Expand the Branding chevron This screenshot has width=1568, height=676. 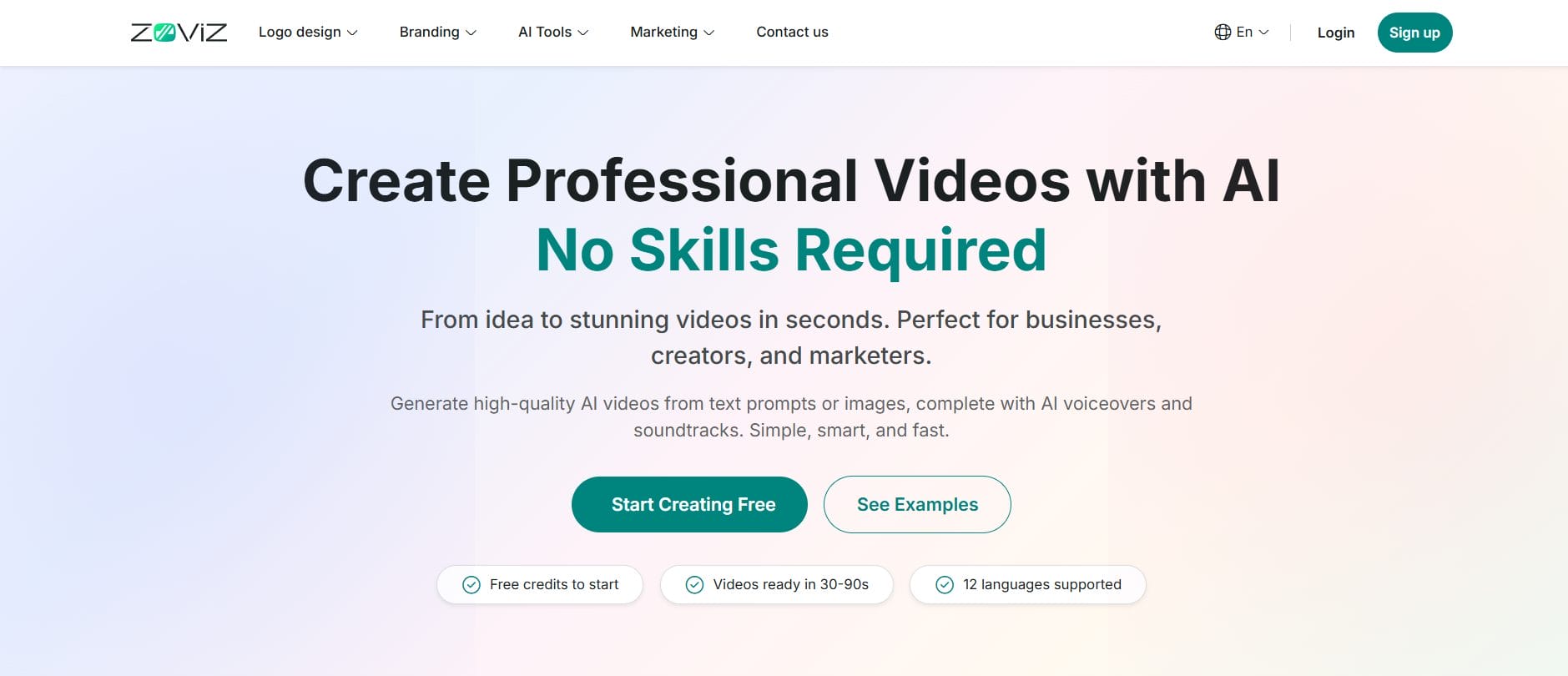471,33
